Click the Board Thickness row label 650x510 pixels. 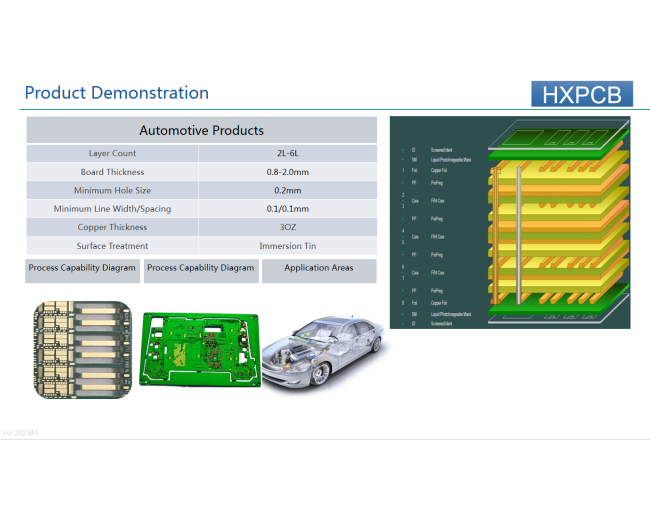click(112, 172)
